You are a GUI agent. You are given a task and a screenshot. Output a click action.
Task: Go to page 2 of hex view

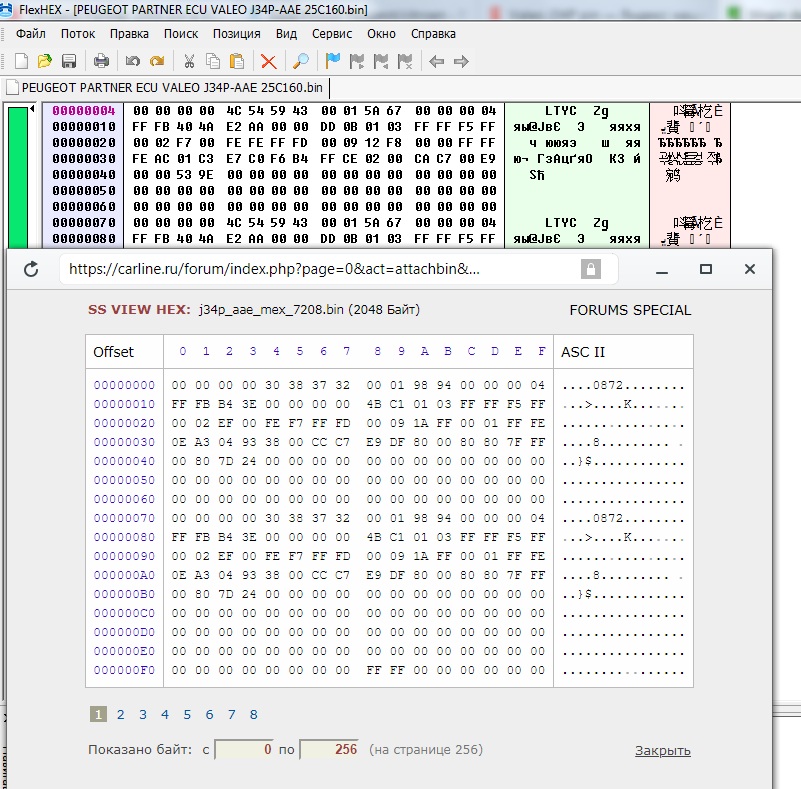click(x=121, y=714)
